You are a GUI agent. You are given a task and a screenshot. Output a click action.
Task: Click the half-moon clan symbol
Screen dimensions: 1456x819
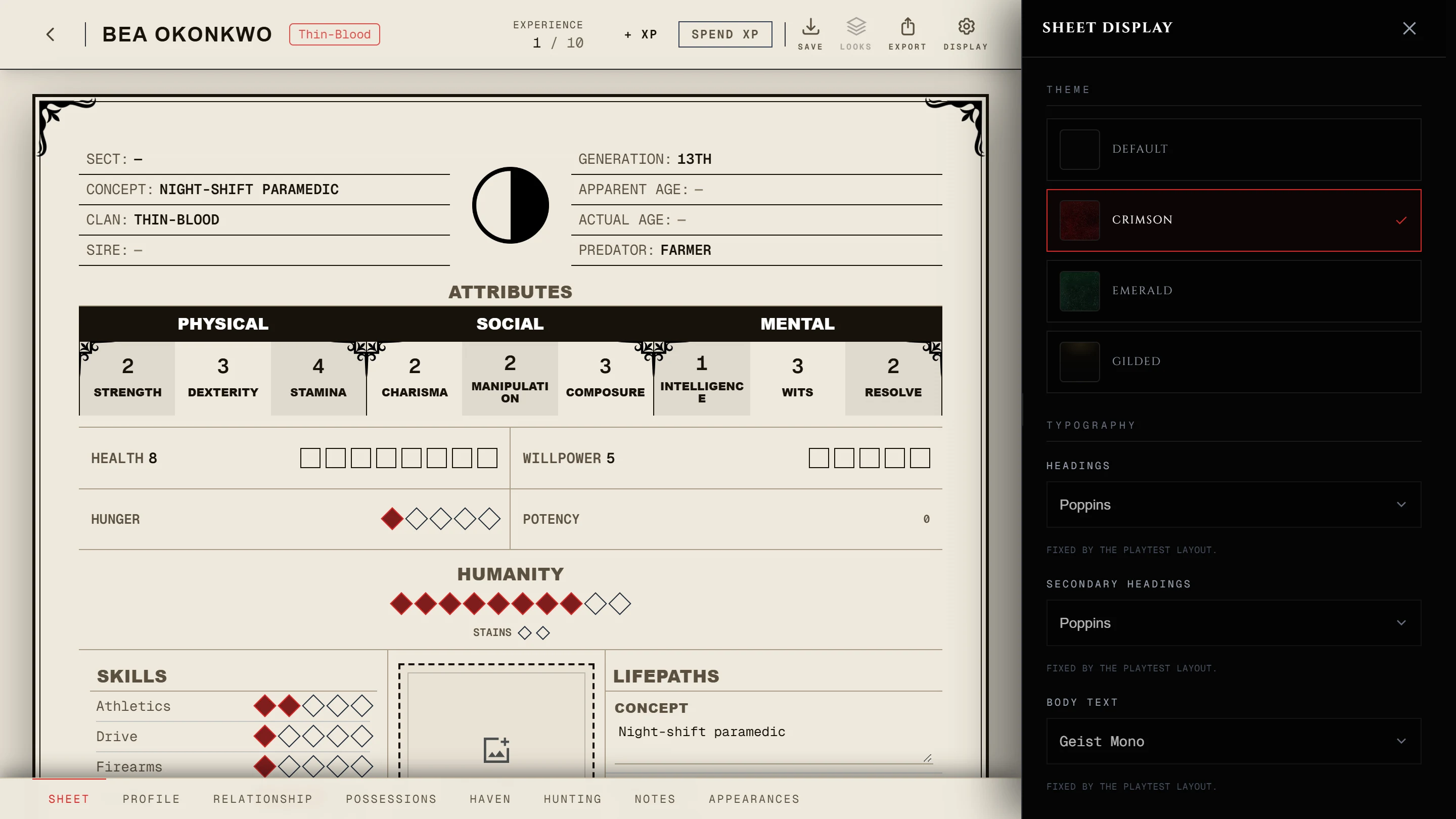[x=511, y=205]
